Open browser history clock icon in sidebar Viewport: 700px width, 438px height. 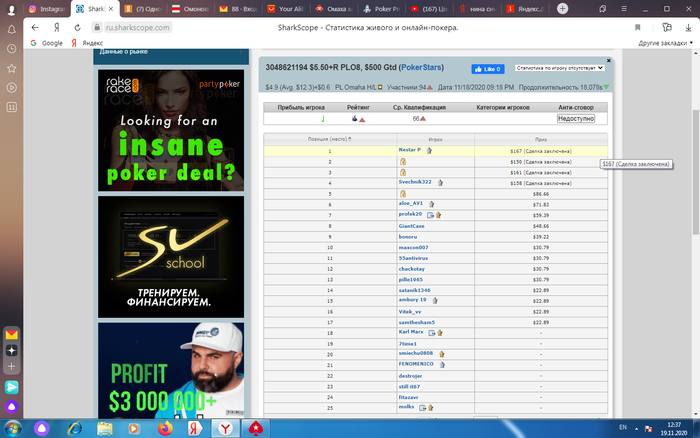tap(12, 49)
